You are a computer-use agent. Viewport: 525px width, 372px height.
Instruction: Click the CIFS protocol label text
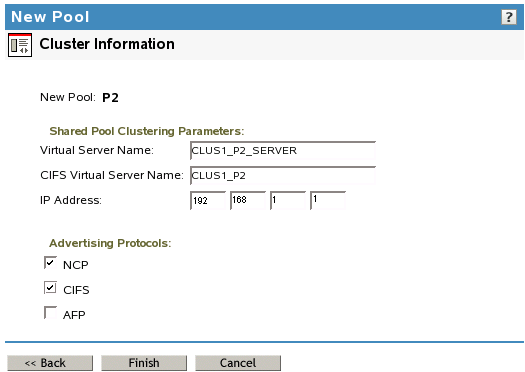click(76, 290)
